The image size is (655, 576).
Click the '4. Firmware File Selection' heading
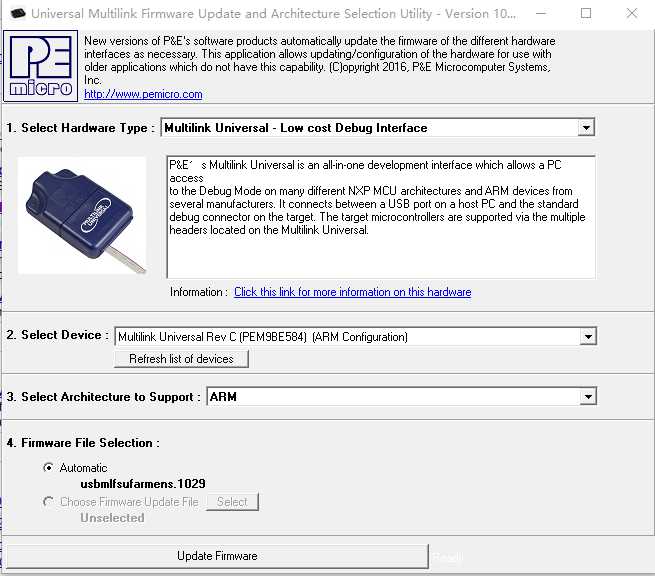click(x=83, y=443)
